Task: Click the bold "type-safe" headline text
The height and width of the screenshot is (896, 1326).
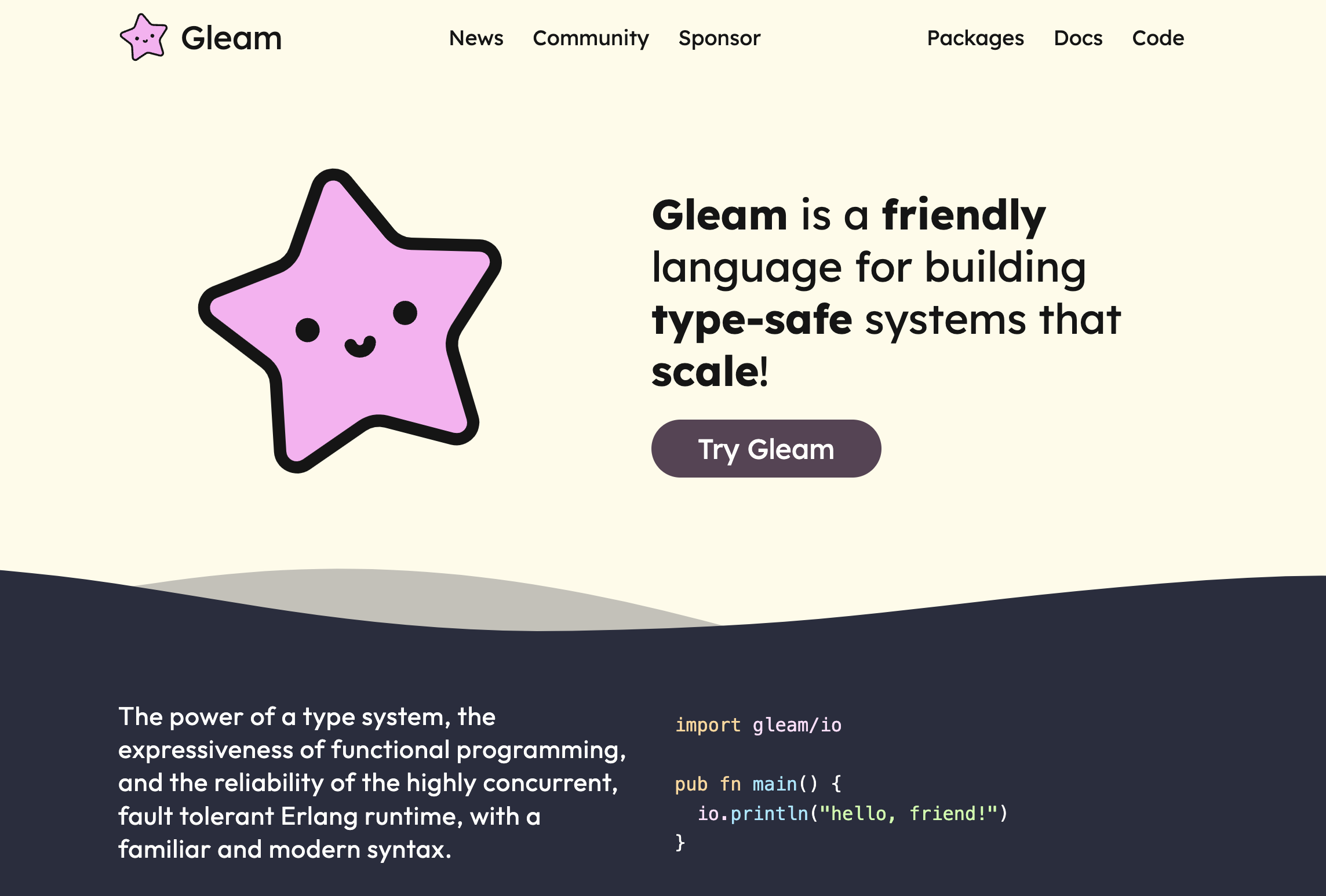Action: click(752, 319)
